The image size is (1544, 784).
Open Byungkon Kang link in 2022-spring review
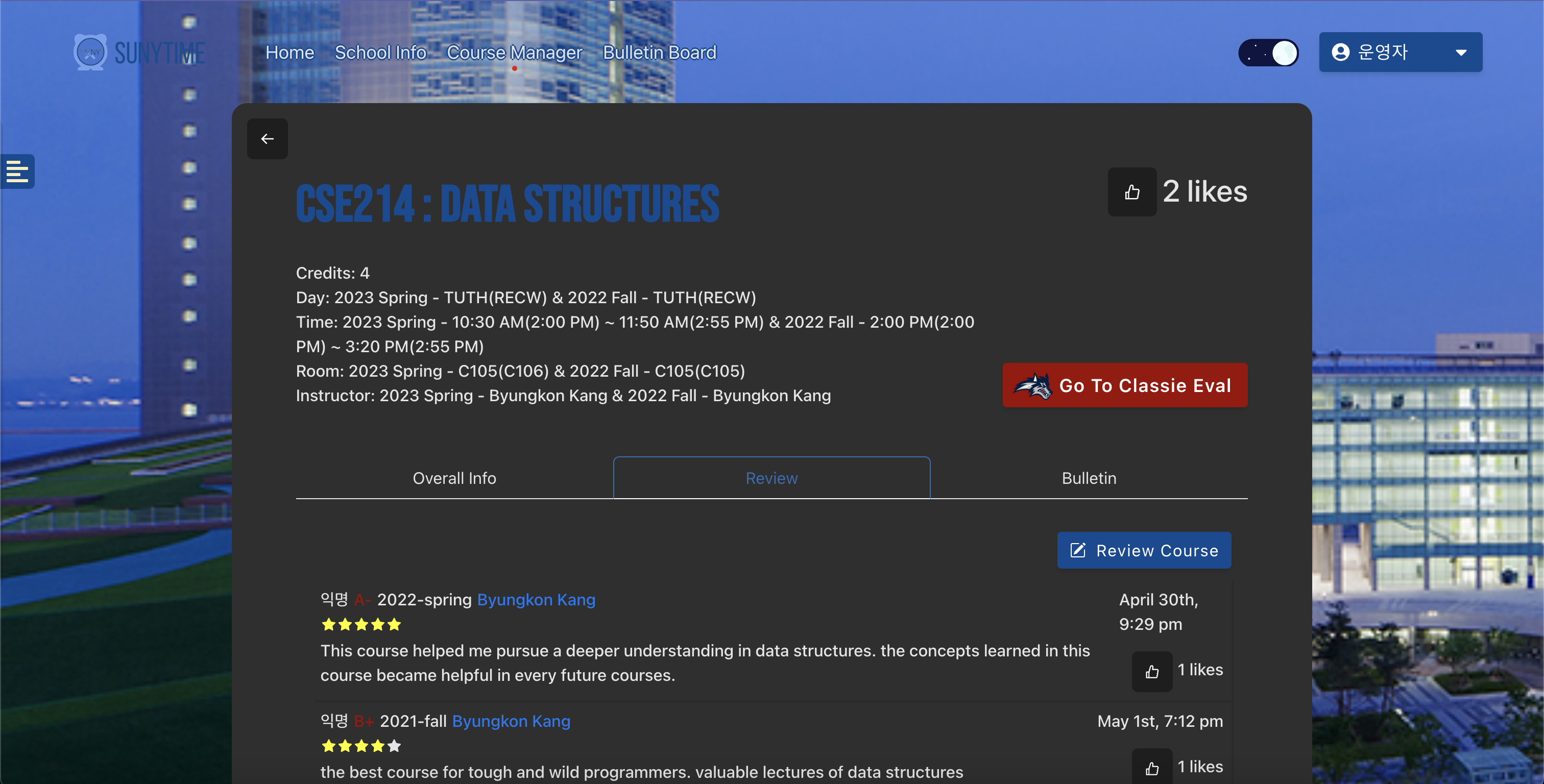536,599
